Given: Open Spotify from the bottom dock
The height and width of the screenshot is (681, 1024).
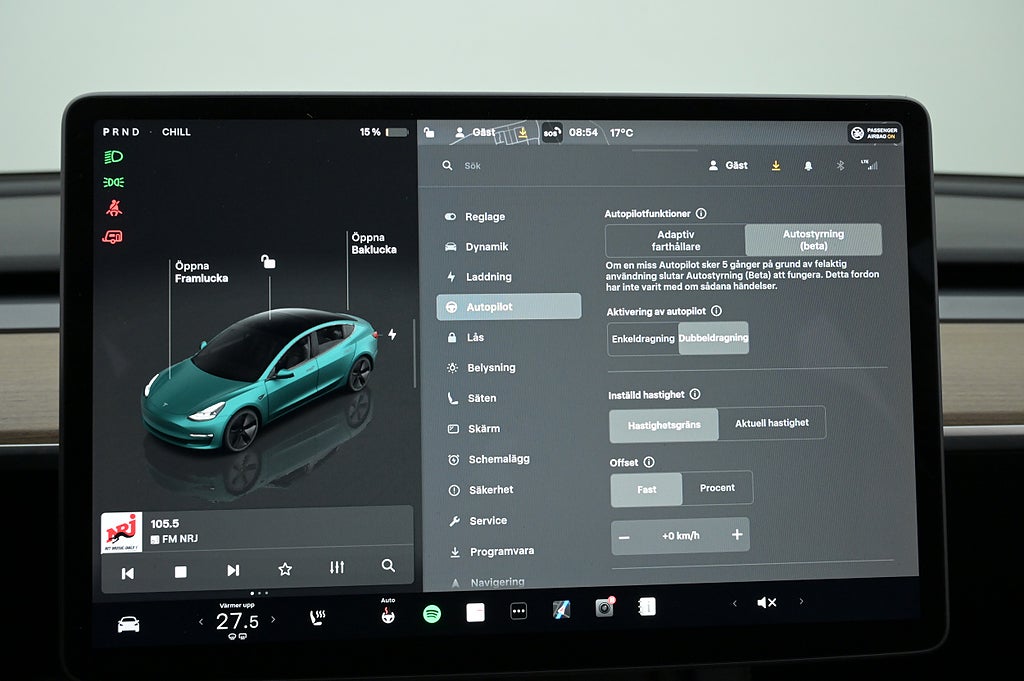Looking at the screenshot, I should (432, 614).
